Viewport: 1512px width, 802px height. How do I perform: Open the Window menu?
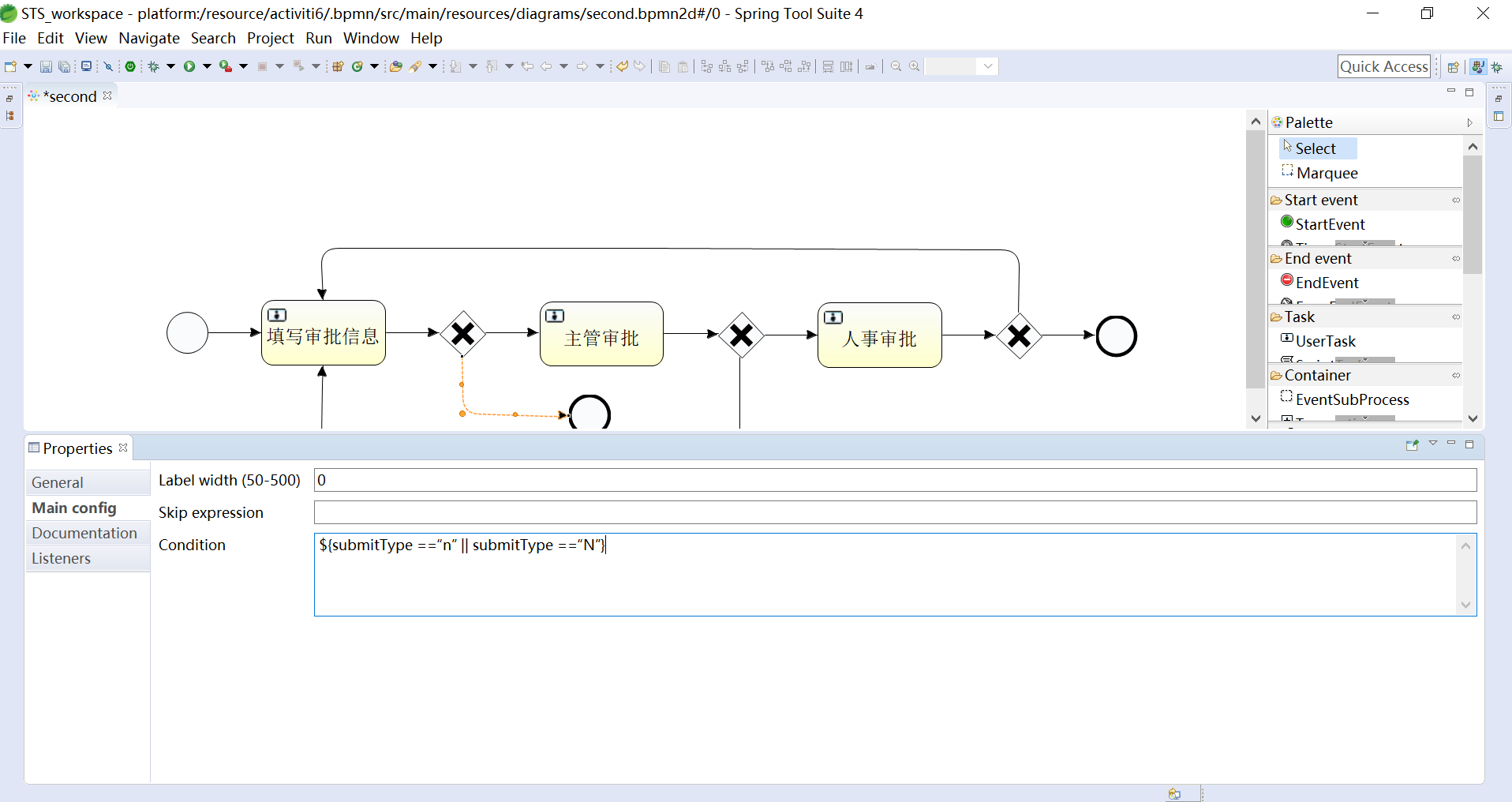pyautogui.click(x=371, y=38)
